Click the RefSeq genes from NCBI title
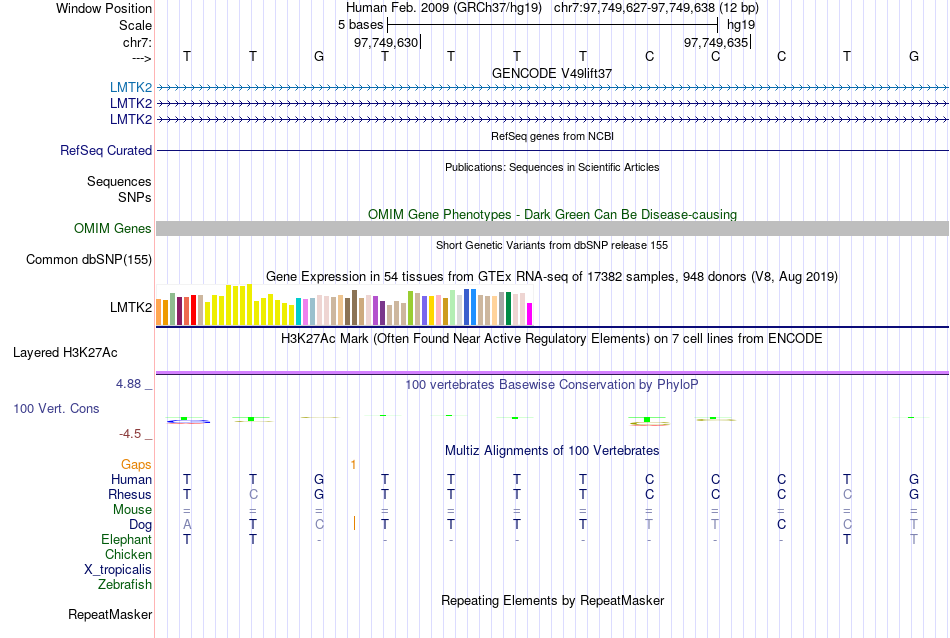This screenshot has width=950, height=638. point(552,136)
